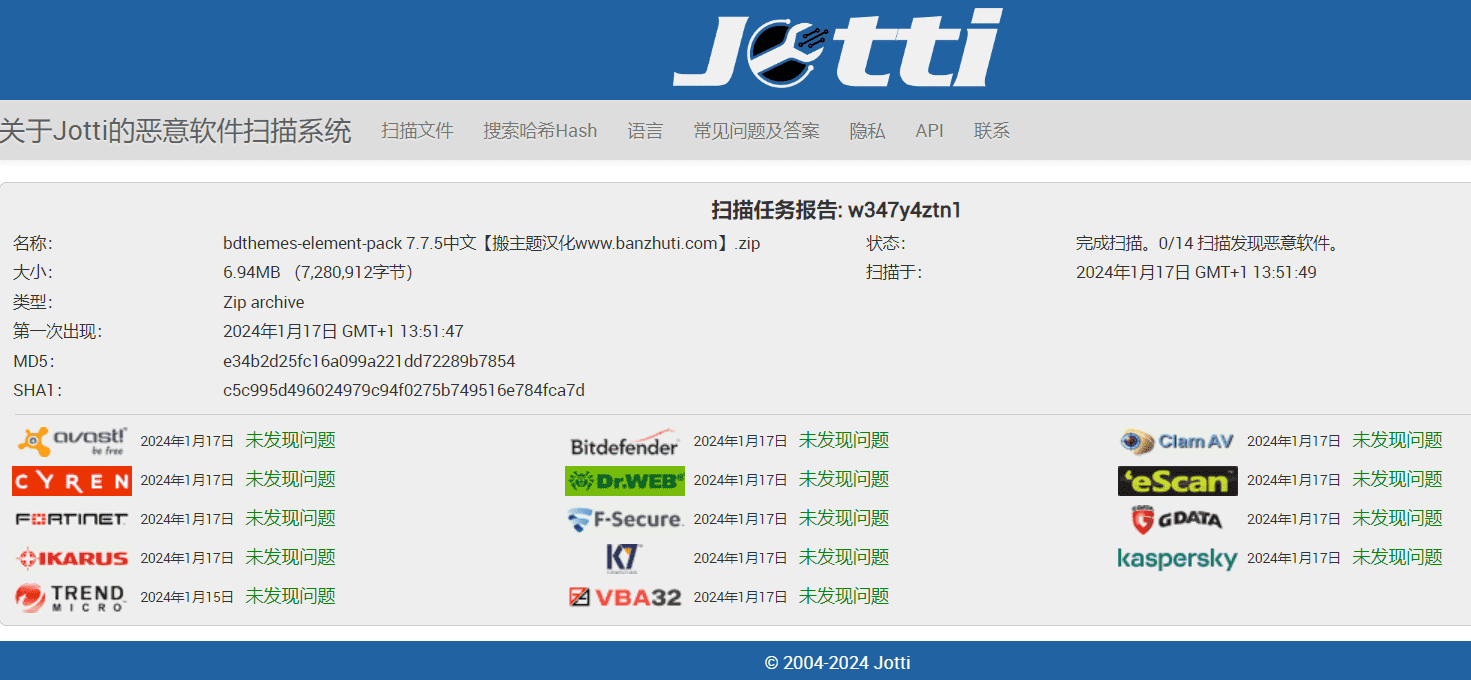Image resolution: width=1471 pixels, height=680 pixels.
Task: Click Trend Micro result 未发现问题
Action: point(290,596)
